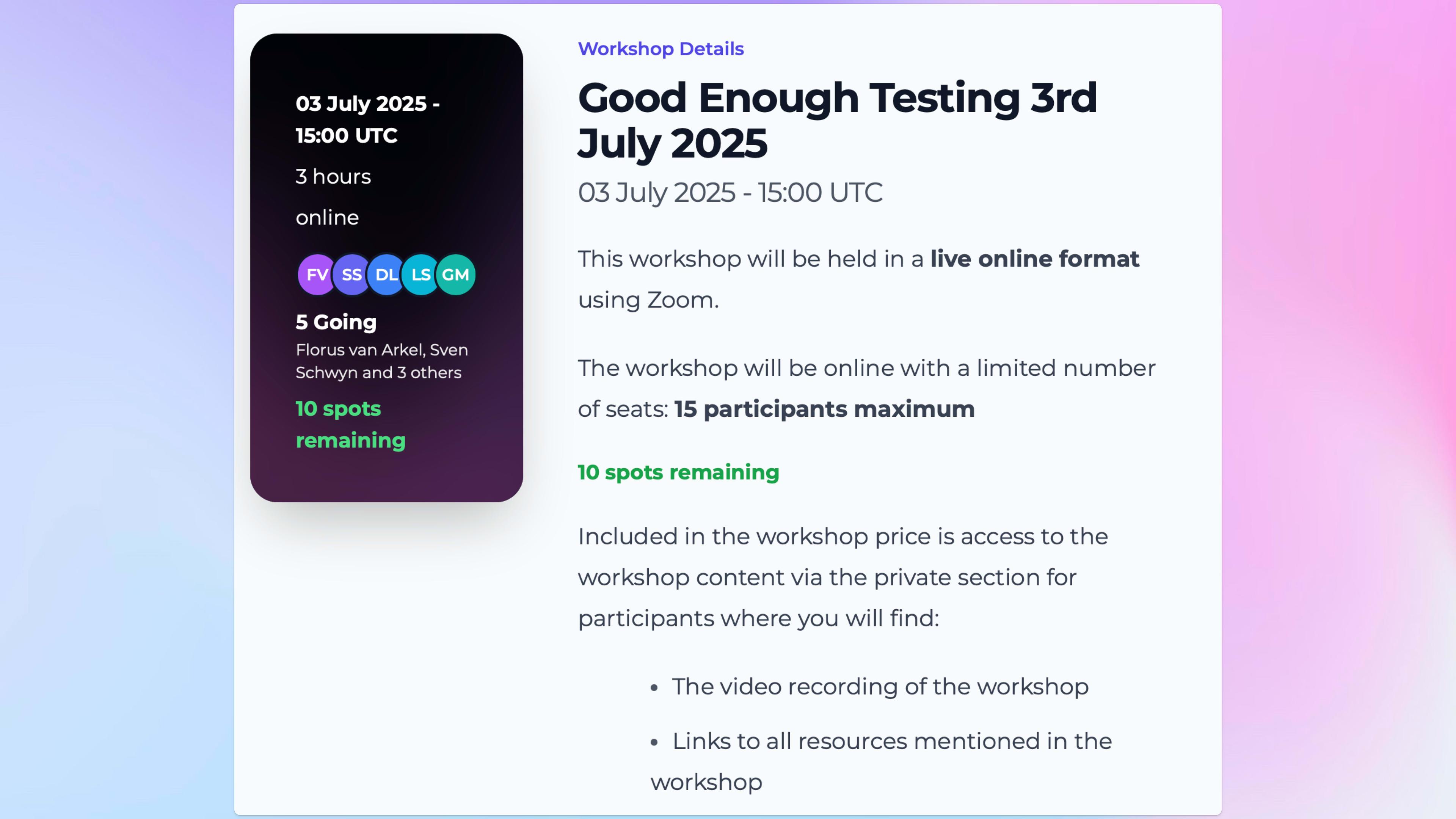The width and height of the screenshot is (1456, 819).
Task: Click the LS attendee avatar
Action: pyautogui.click(x=421, y=275)
